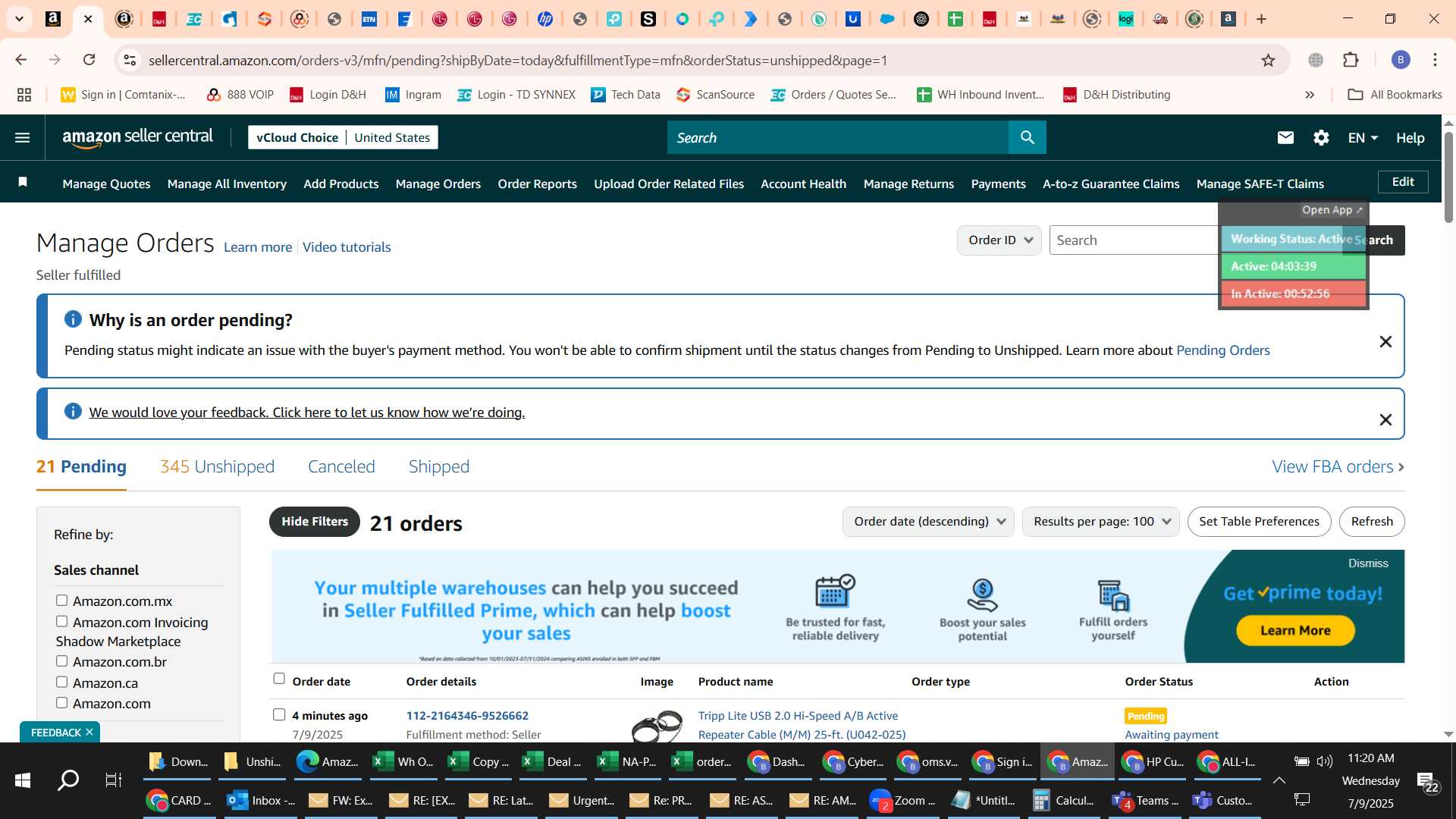Open the Calculator app in taskbar
This screenshot has height=819, width=1456.
pyautogui.click(x=1064, y=801)
